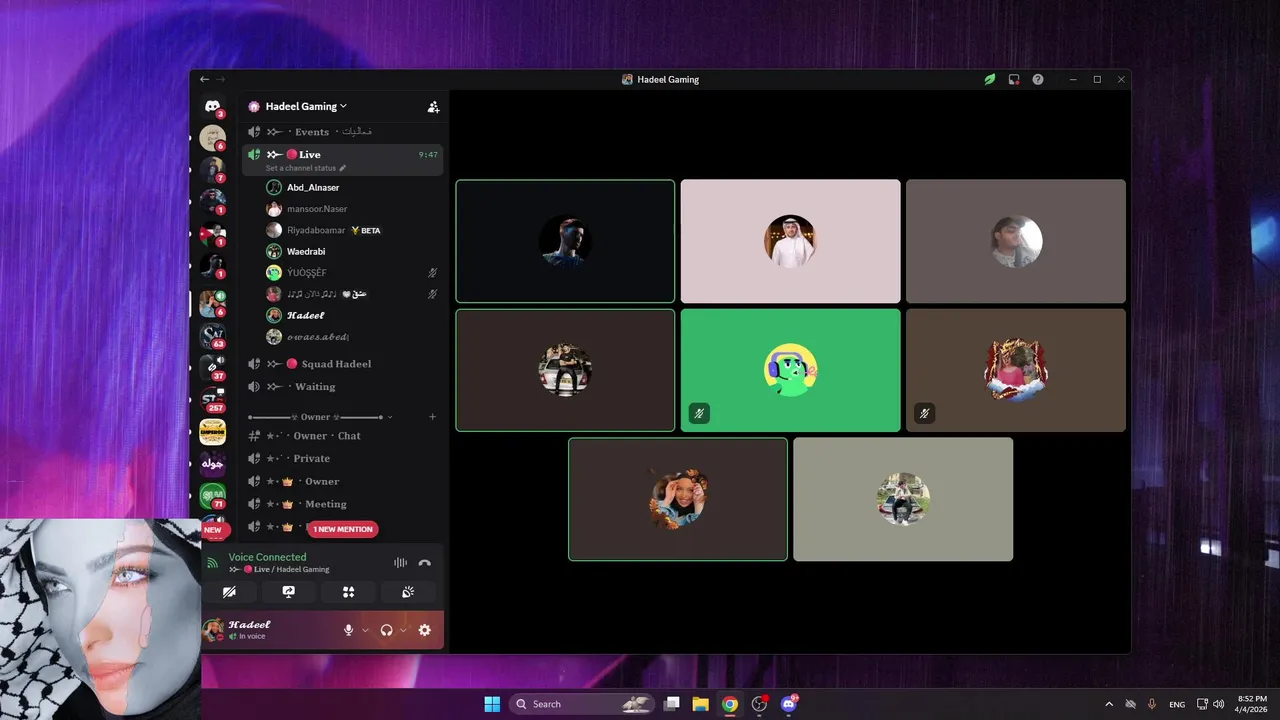The width and height of the screenshot is (1280, 720).
Task: Open the Emperor server icon
Action: 212,432
